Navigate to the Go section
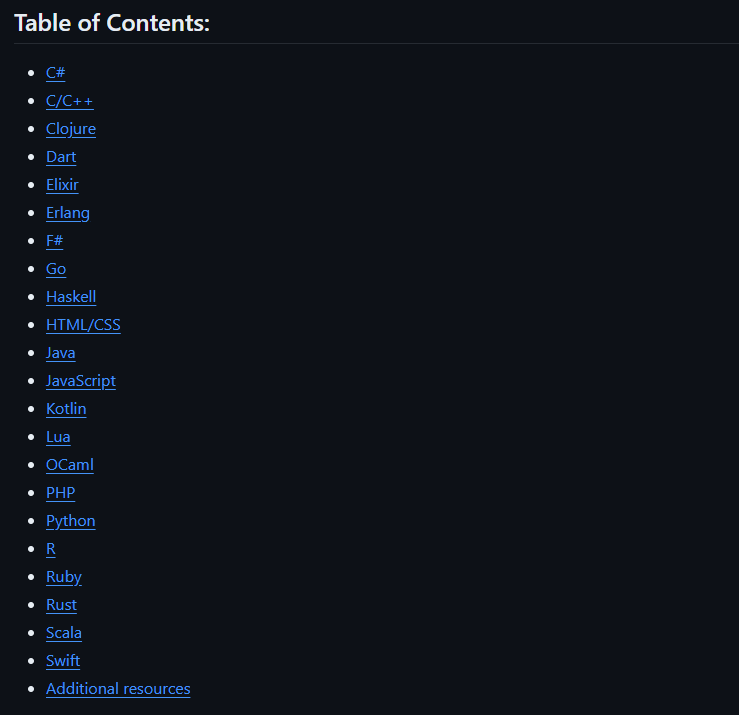 56,269
